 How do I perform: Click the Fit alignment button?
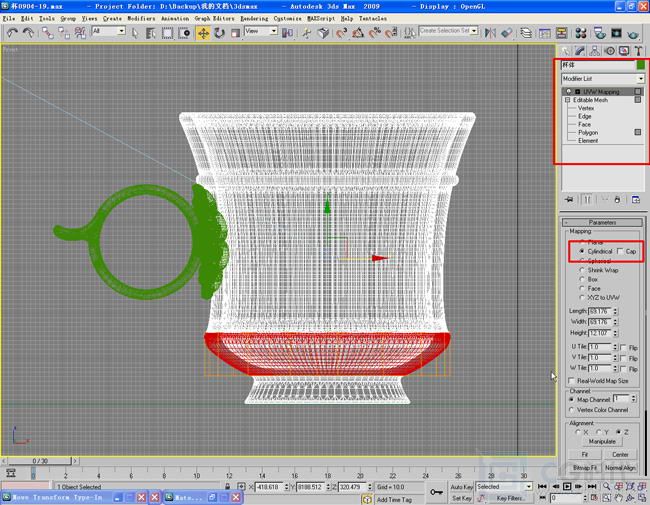585,454
